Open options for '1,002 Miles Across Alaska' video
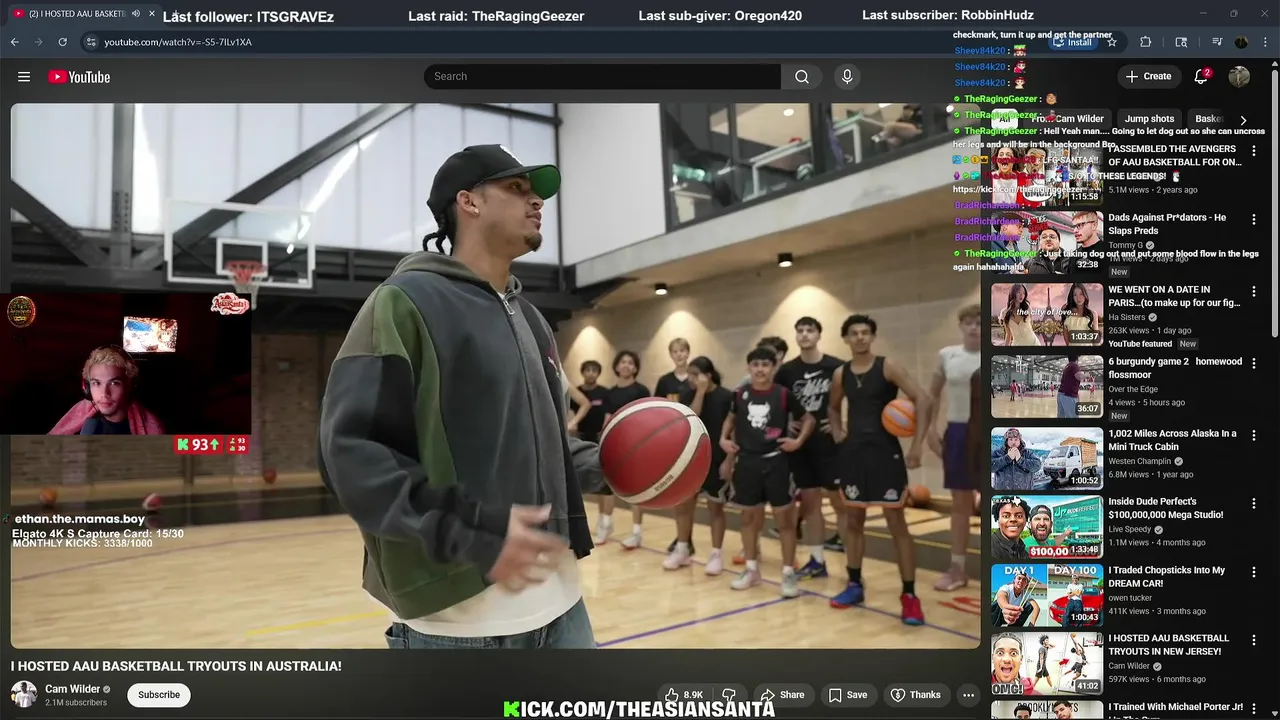 (1254, 436)
